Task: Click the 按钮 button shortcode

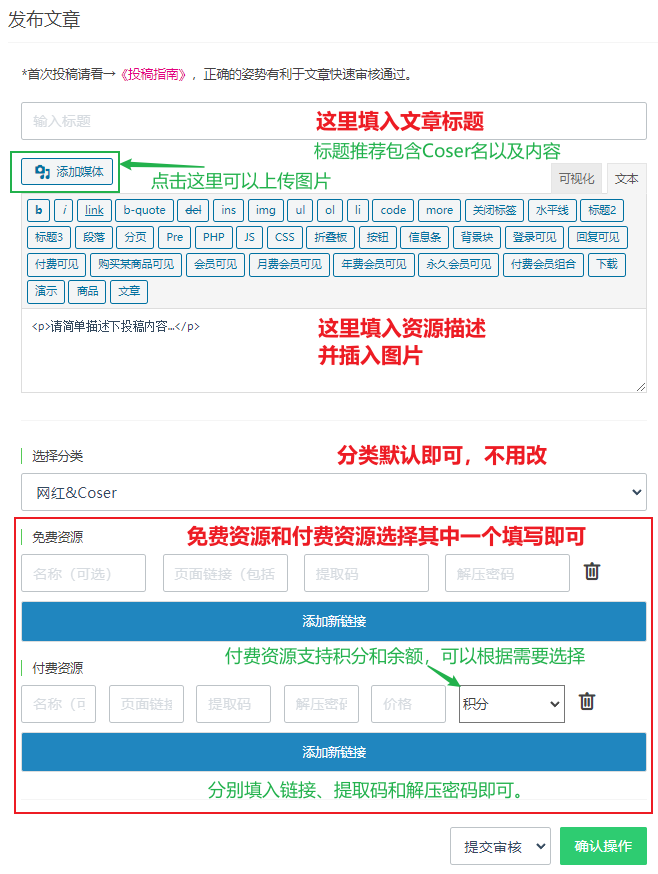Action: pyautogui.click(x=378, y=237)
